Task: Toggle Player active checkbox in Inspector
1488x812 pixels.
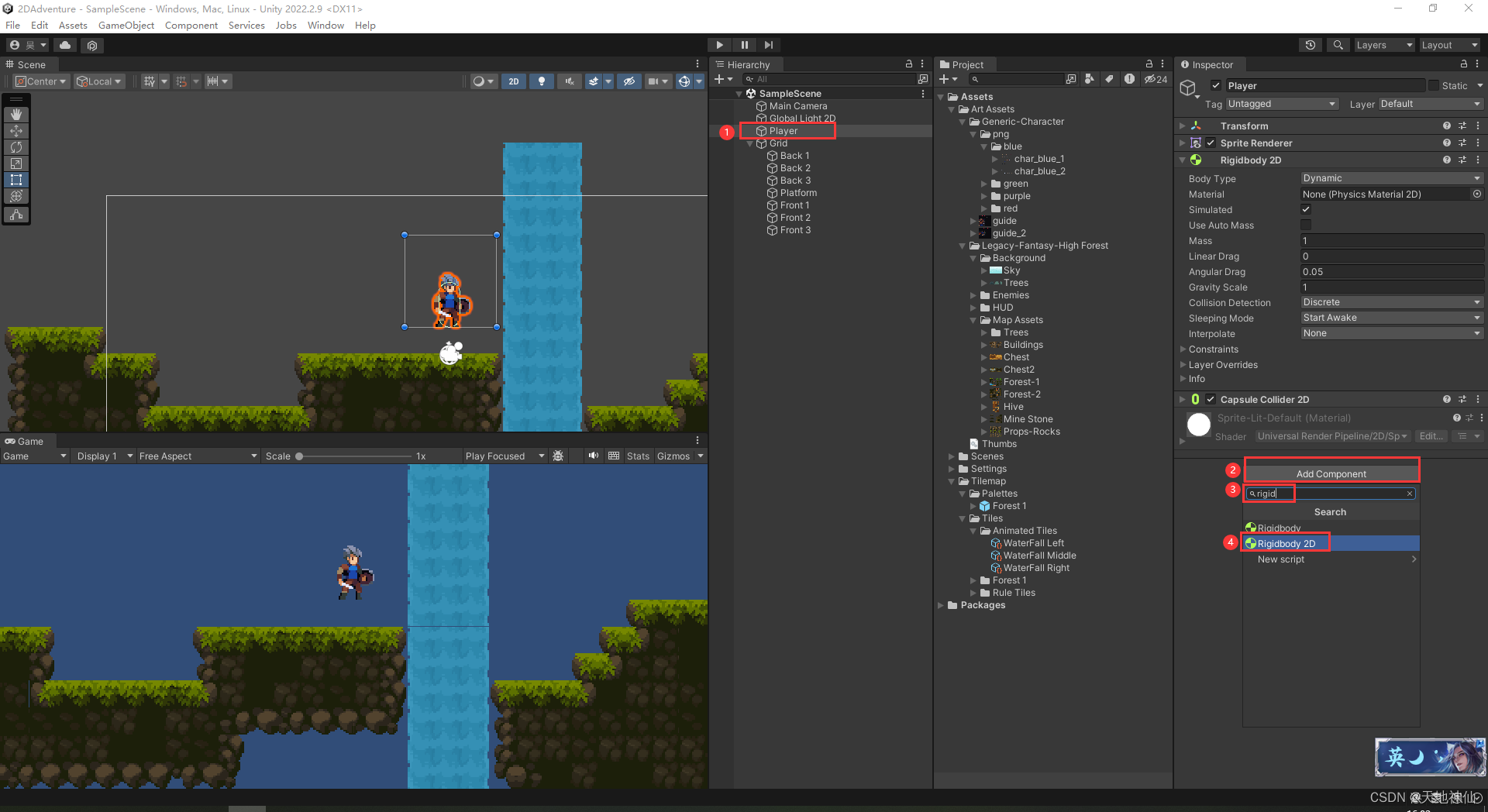Action: point(1216,86)
